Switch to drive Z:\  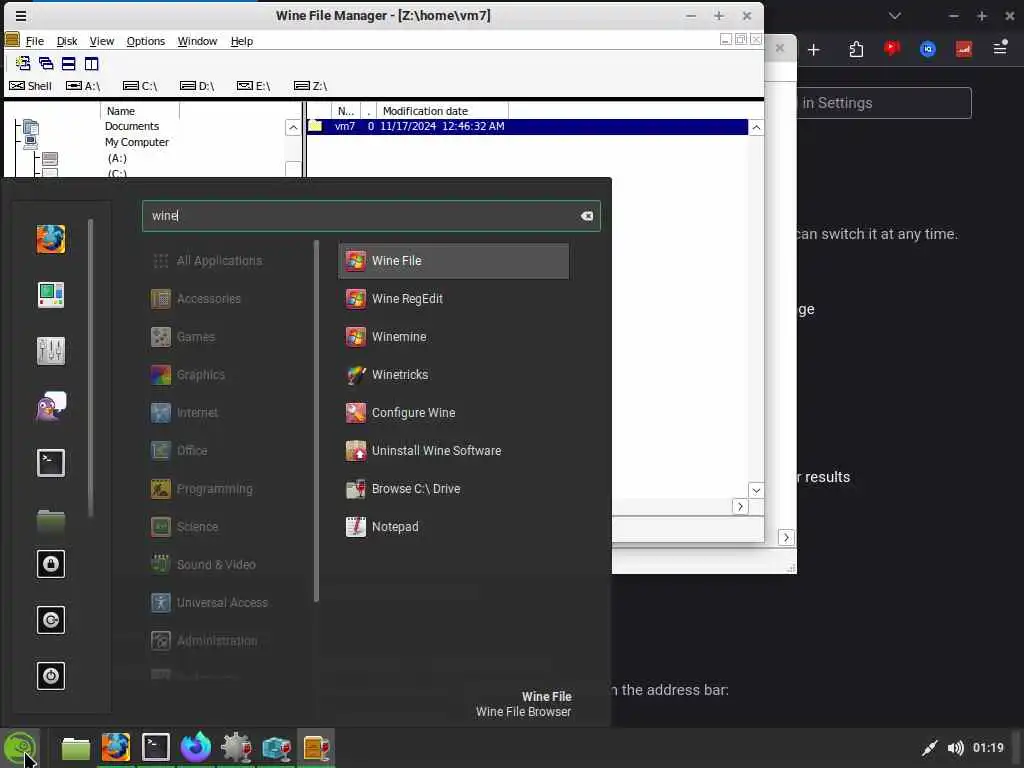[x=311, y=86]
